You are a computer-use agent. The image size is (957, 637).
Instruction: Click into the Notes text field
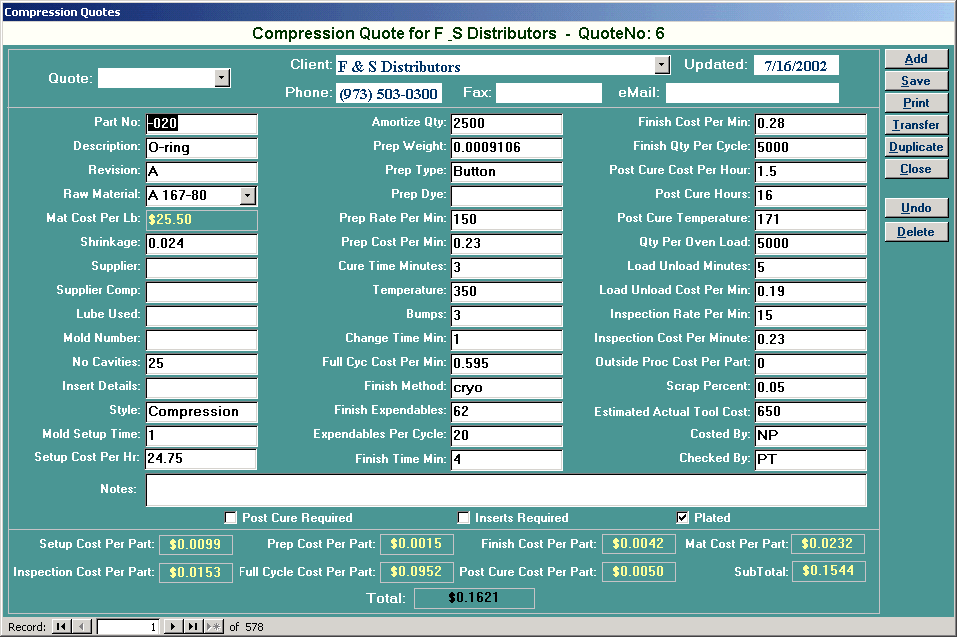tap(505, 490)
